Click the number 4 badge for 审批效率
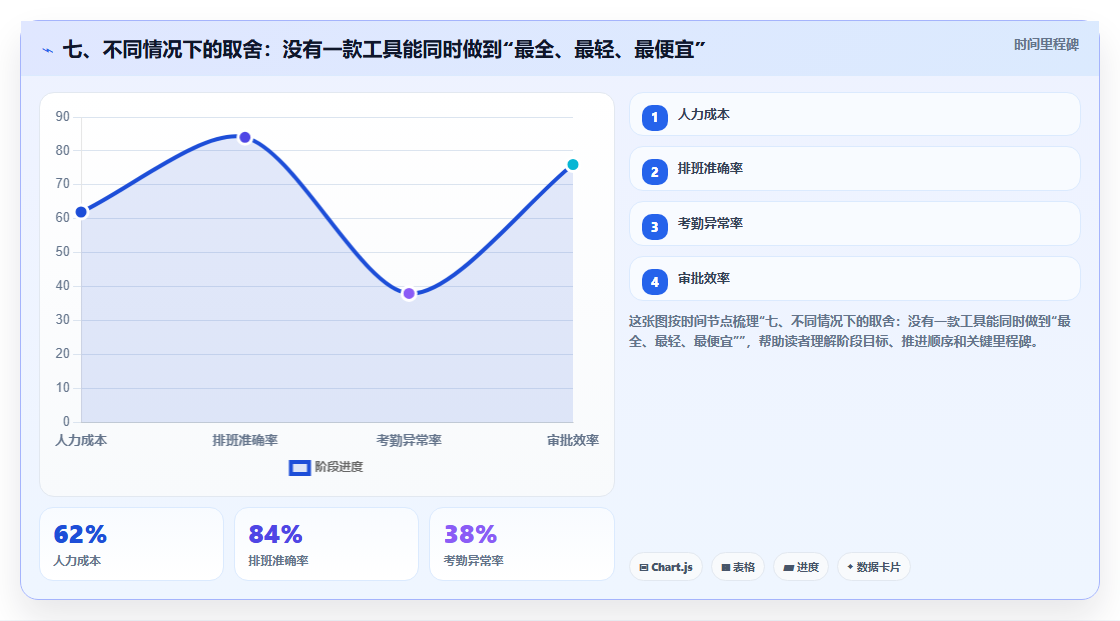 point(654,282)
